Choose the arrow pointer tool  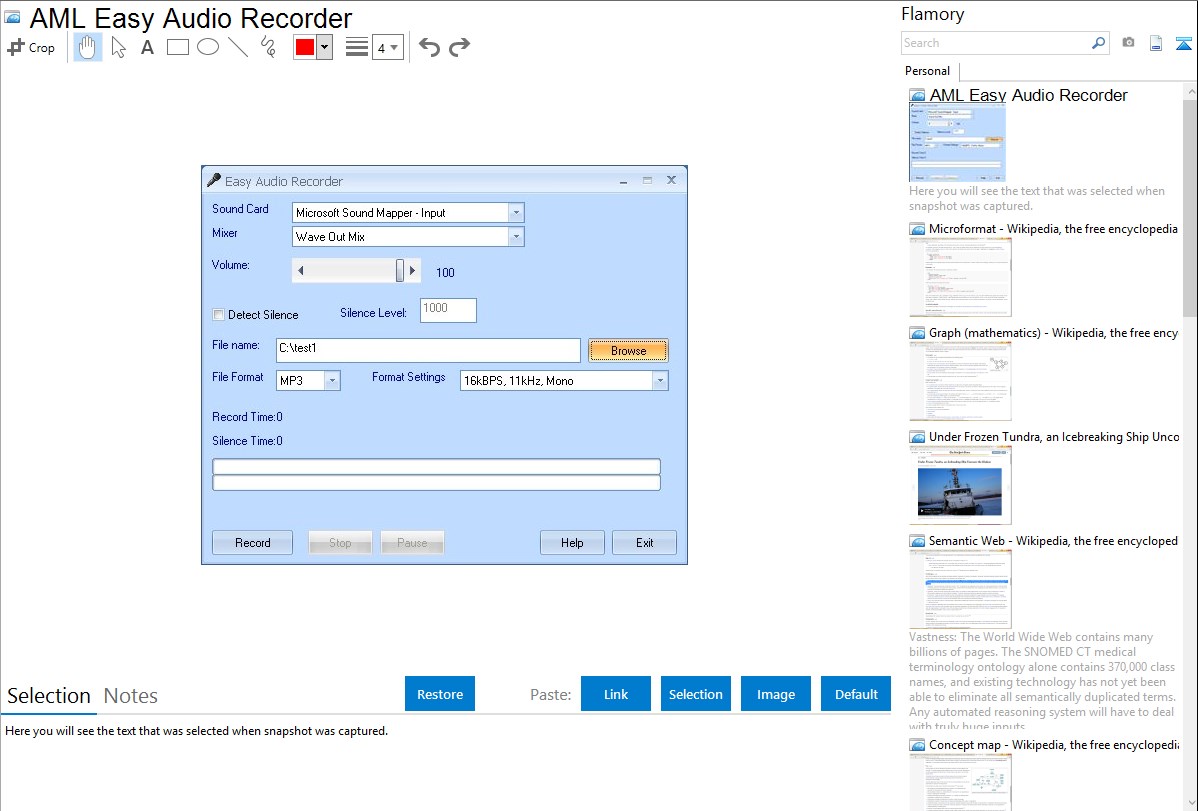(x=118, y=47)
